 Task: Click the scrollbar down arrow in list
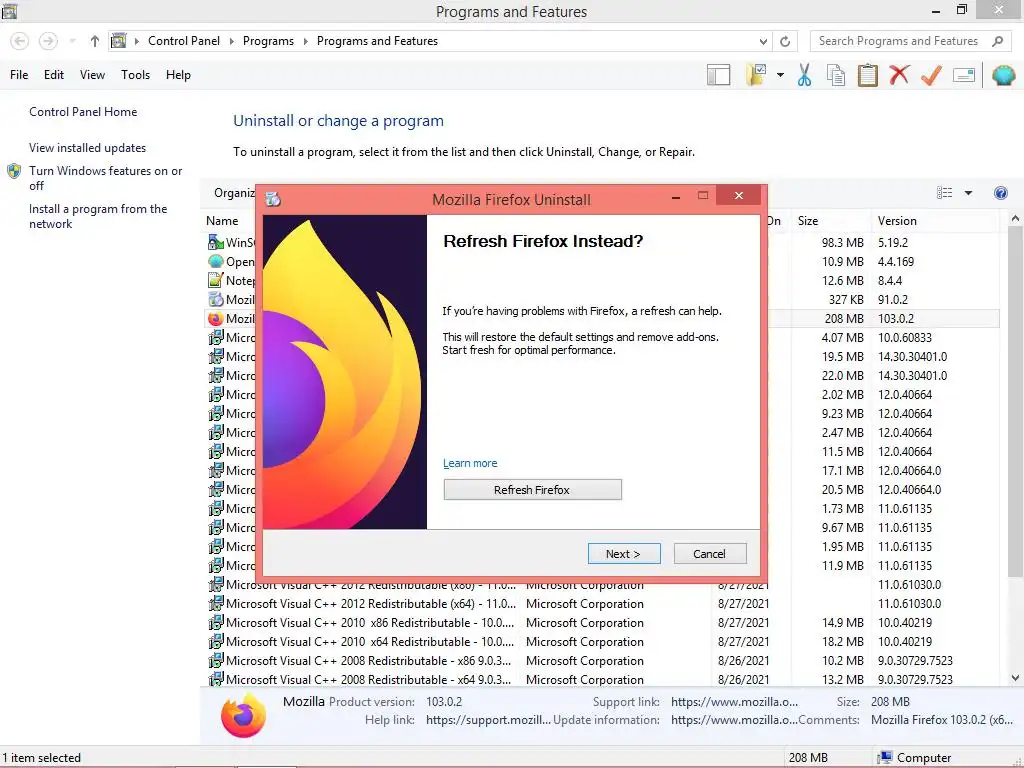[1015, 678]
